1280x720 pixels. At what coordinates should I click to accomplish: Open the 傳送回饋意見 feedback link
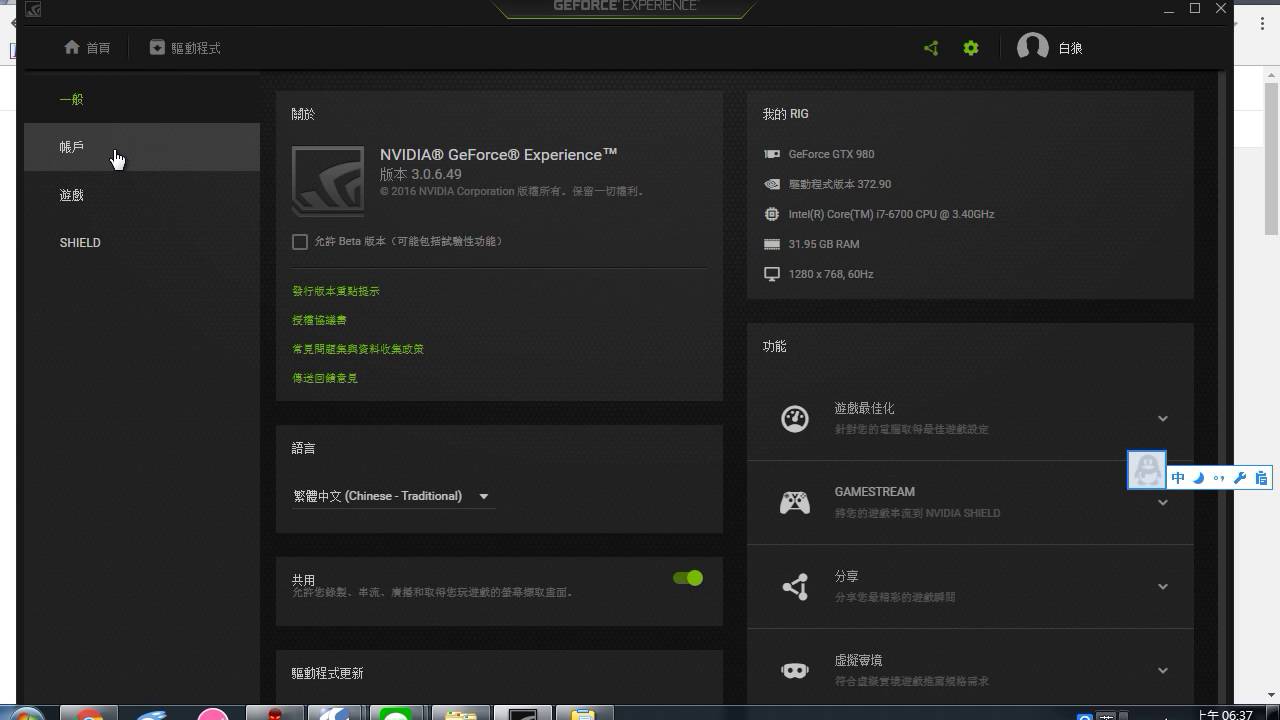click(325, 378)
